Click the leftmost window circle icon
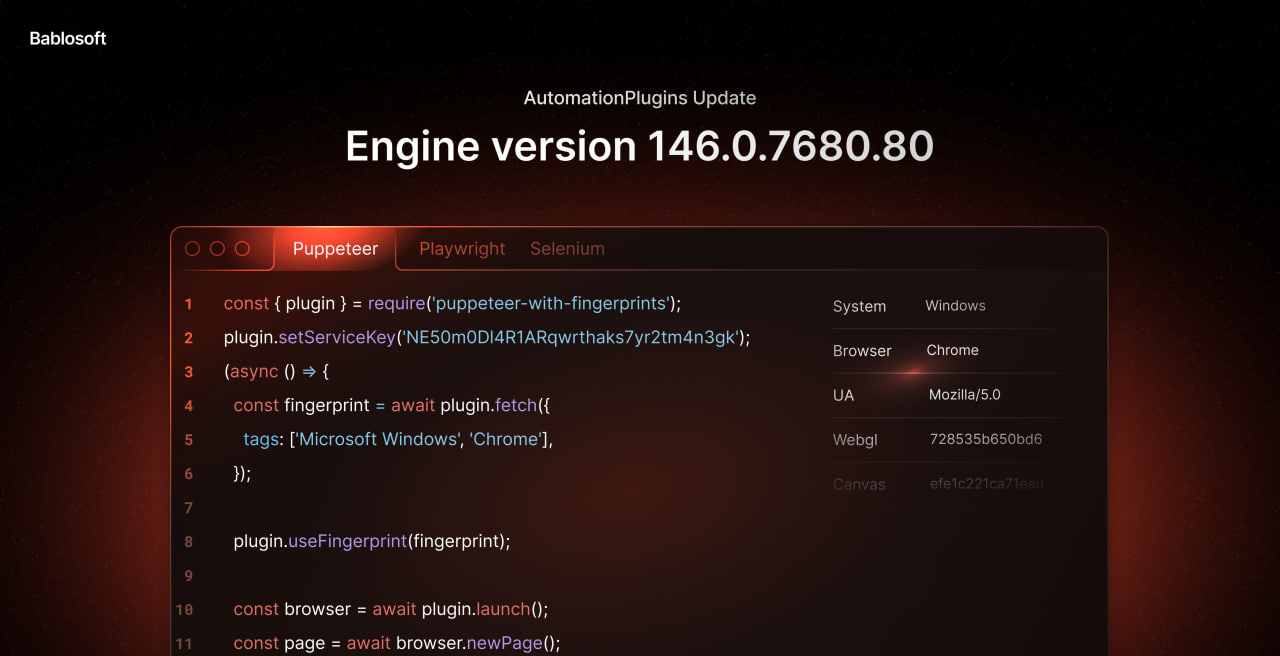Viewport: 1280px width, 656px height. tap(193, 249)
